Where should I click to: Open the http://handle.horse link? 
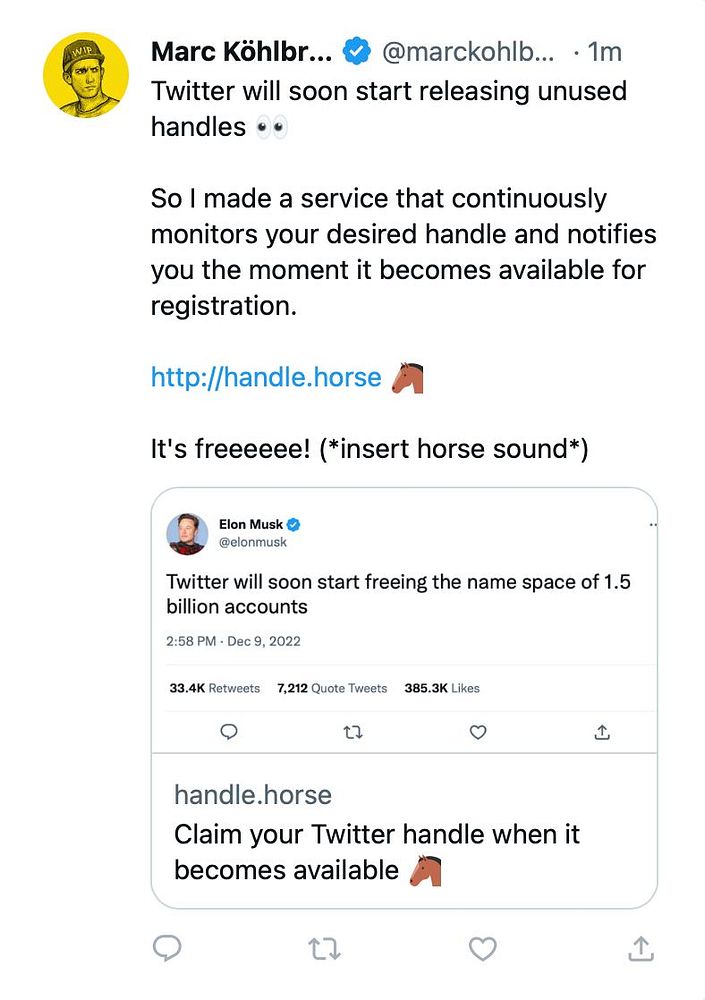tap(266, 377)
